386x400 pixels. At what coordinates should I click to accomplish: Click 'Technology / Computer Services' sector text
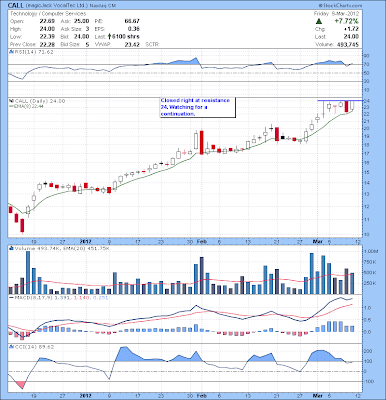click(x=48, y=14)
